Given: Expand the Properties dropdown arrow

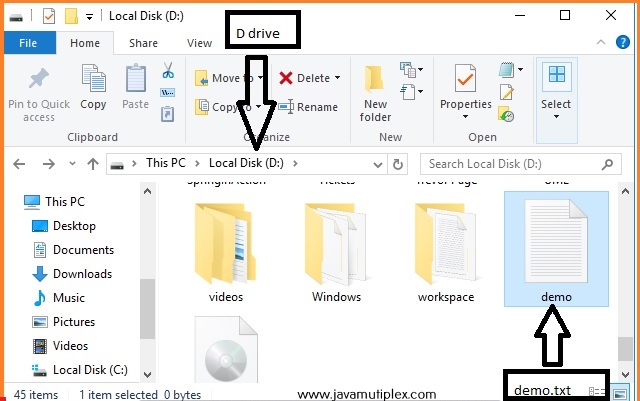Looking at the screenshot, I should (x=465, y=117).
